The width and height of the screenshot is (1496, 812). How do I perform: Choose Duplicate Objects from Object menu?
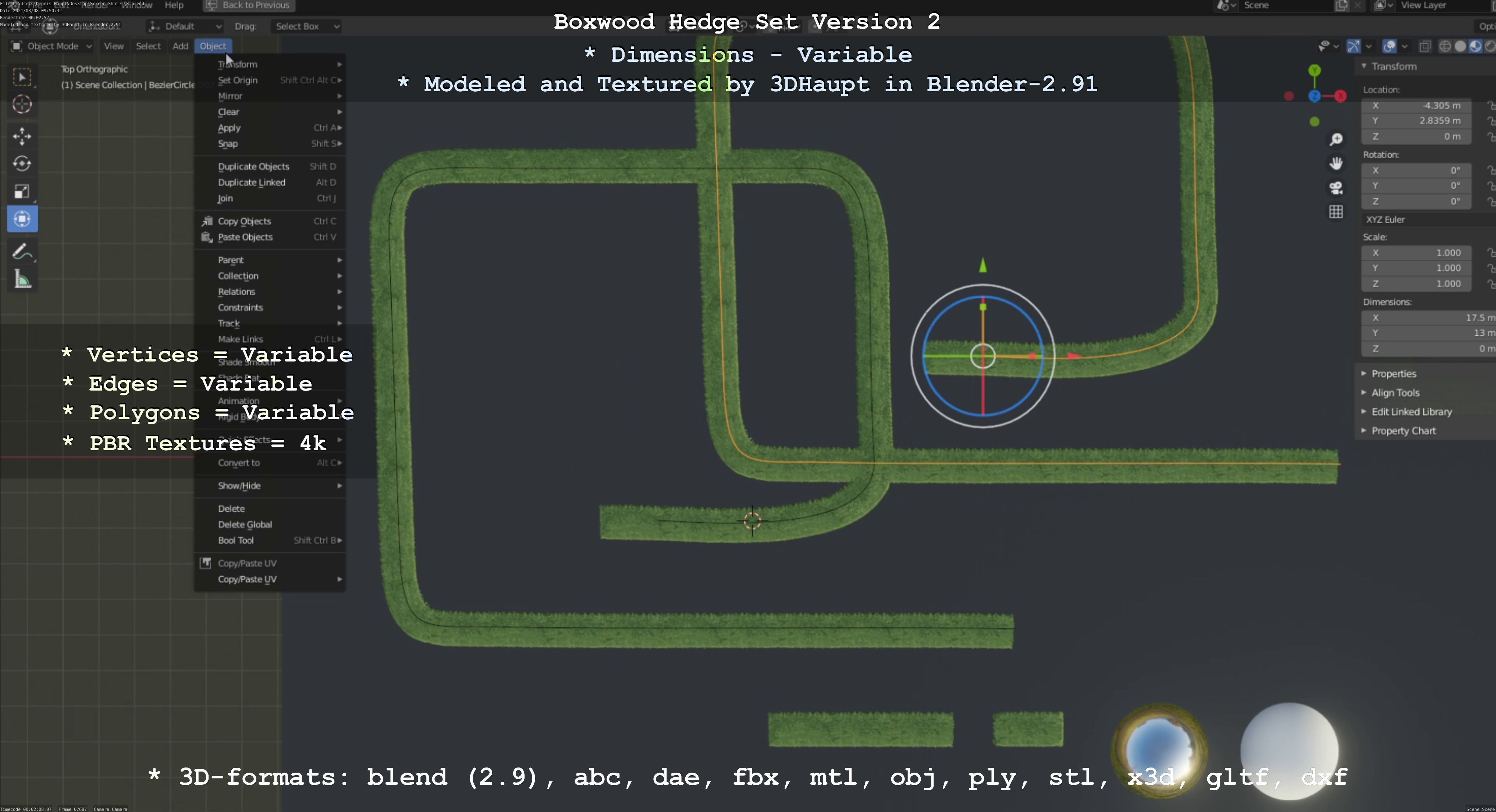pos(254,167)
